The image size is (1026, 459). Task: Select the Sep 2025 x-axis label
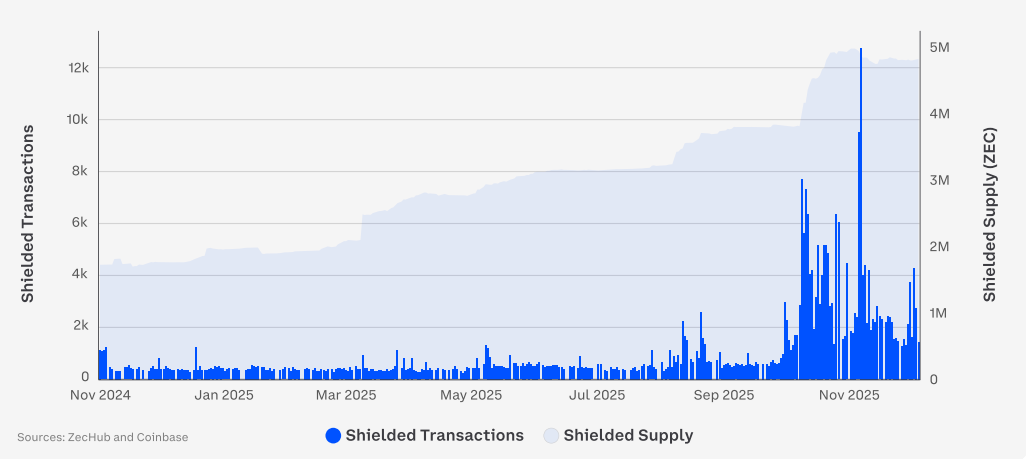[x=723, y=395]
